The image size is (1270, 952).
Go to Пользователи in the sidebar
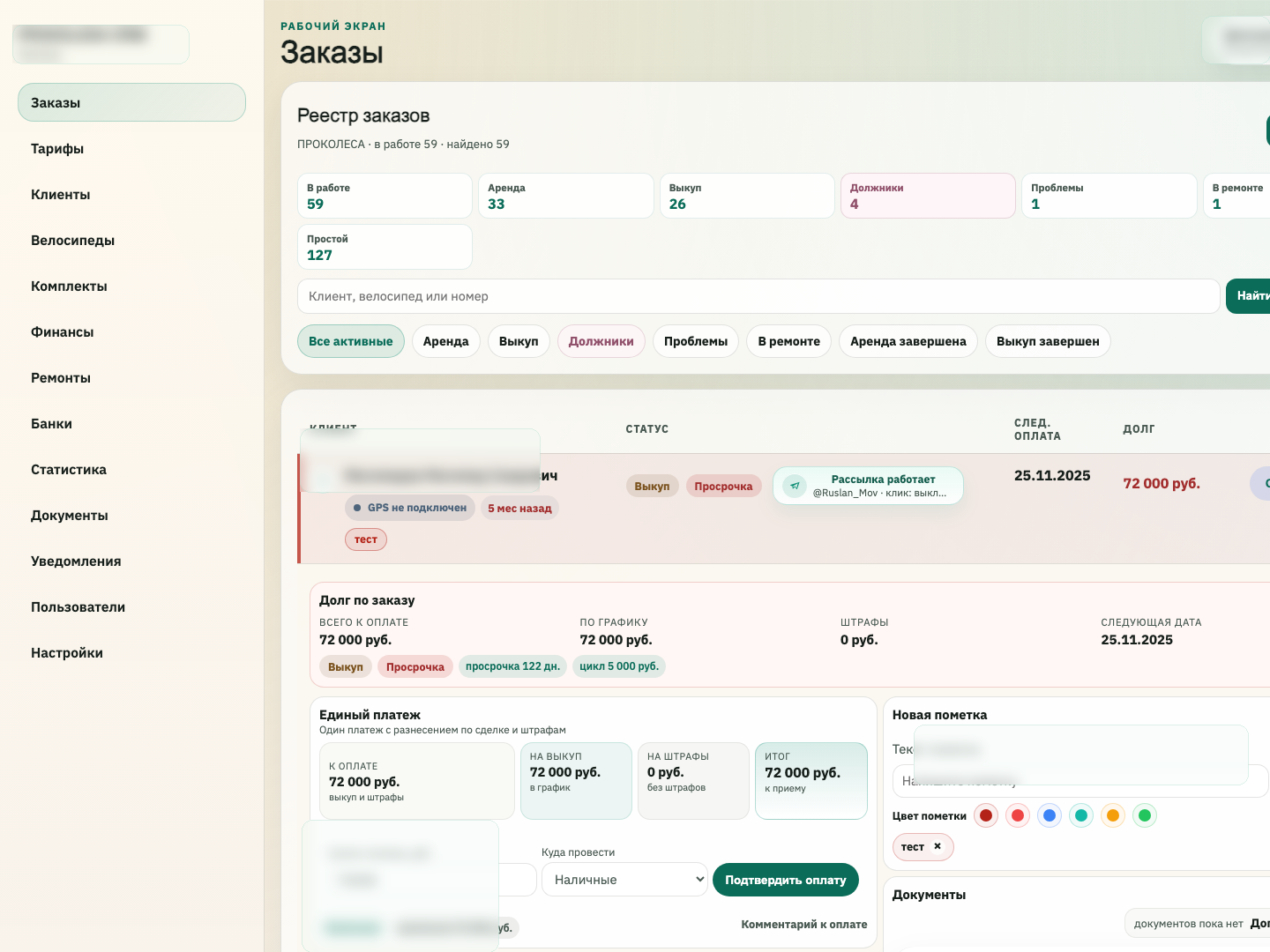pyautogui.click(x=131, y=606)
